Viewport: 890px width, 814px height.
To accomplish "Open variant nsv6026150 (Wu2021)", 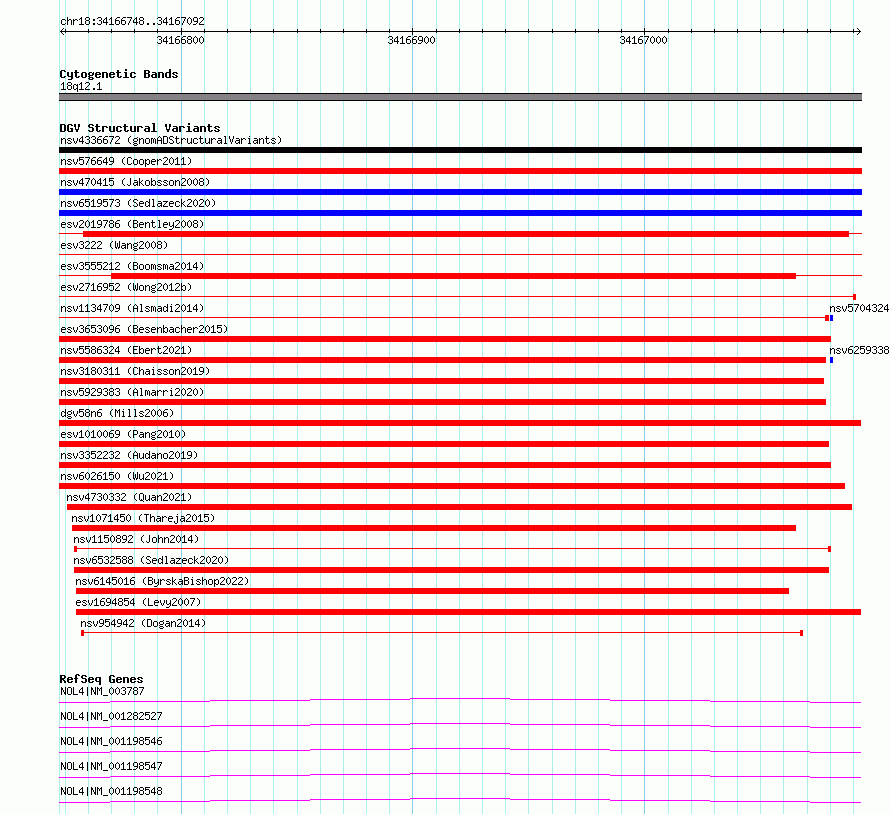I will (x=117, y=476).
